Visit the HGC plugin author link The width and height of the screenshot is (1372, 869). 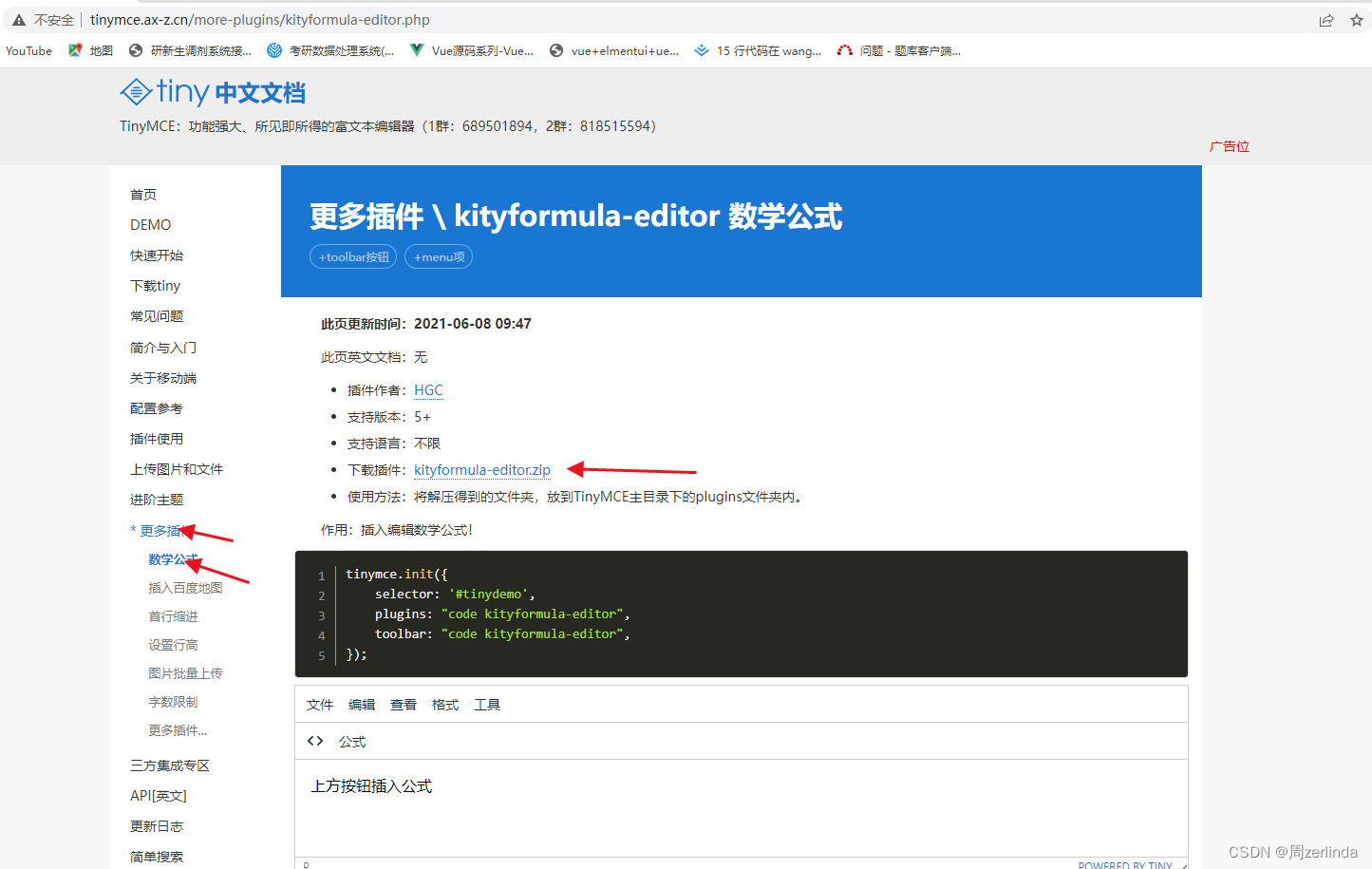coord(428,389)
